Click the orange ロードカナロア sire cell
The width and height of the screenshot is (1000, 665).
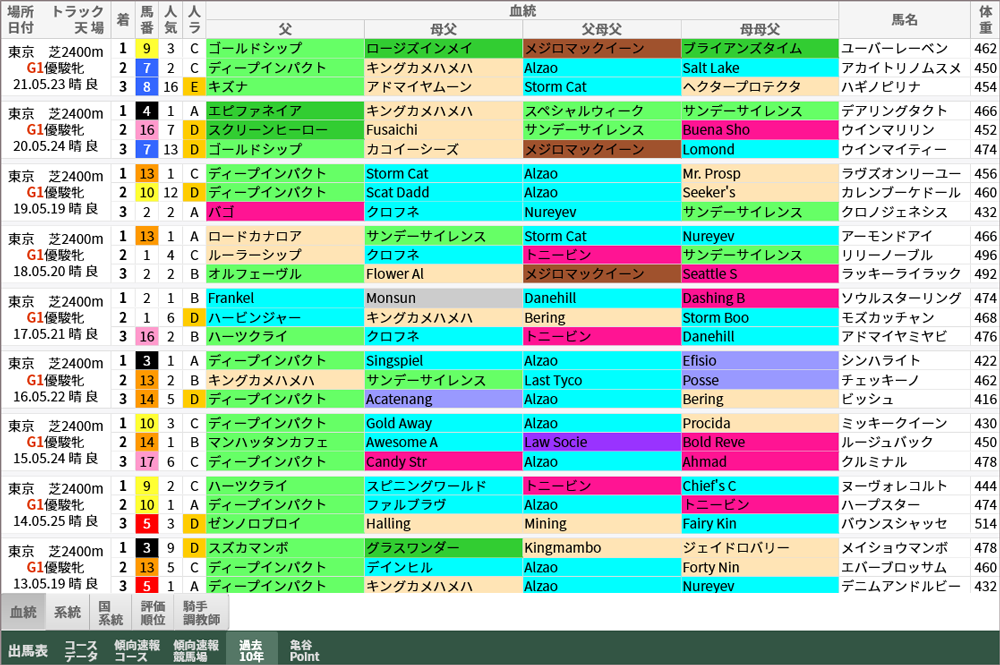pyautogui.click(x=284, y=236)
